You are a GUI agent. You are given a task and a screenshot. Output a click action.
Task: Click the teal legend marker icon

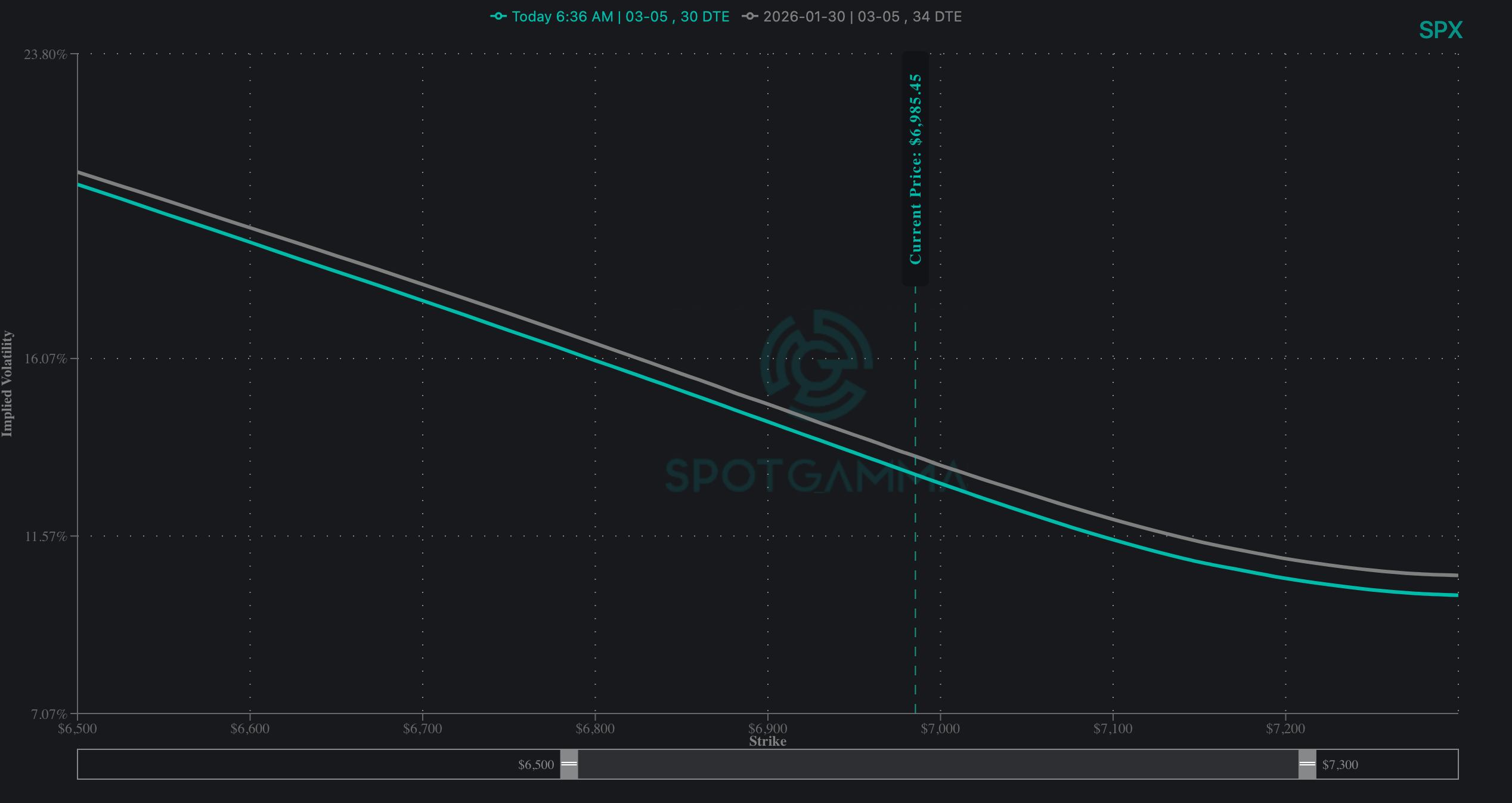pos(498,17)
